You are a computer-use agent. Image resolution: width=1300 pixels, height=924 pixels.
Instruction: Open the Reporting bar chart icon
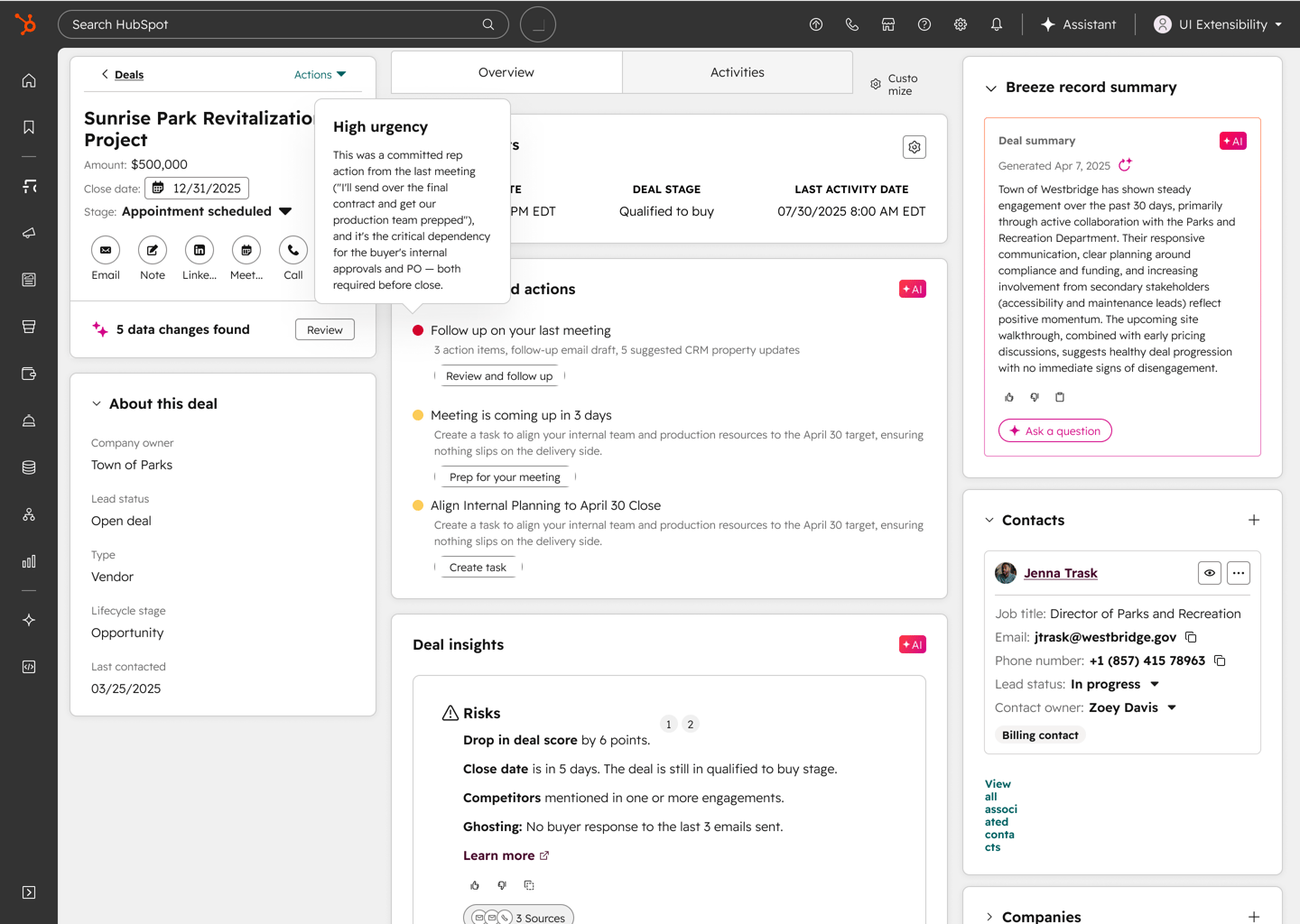(x=29, y=561)
